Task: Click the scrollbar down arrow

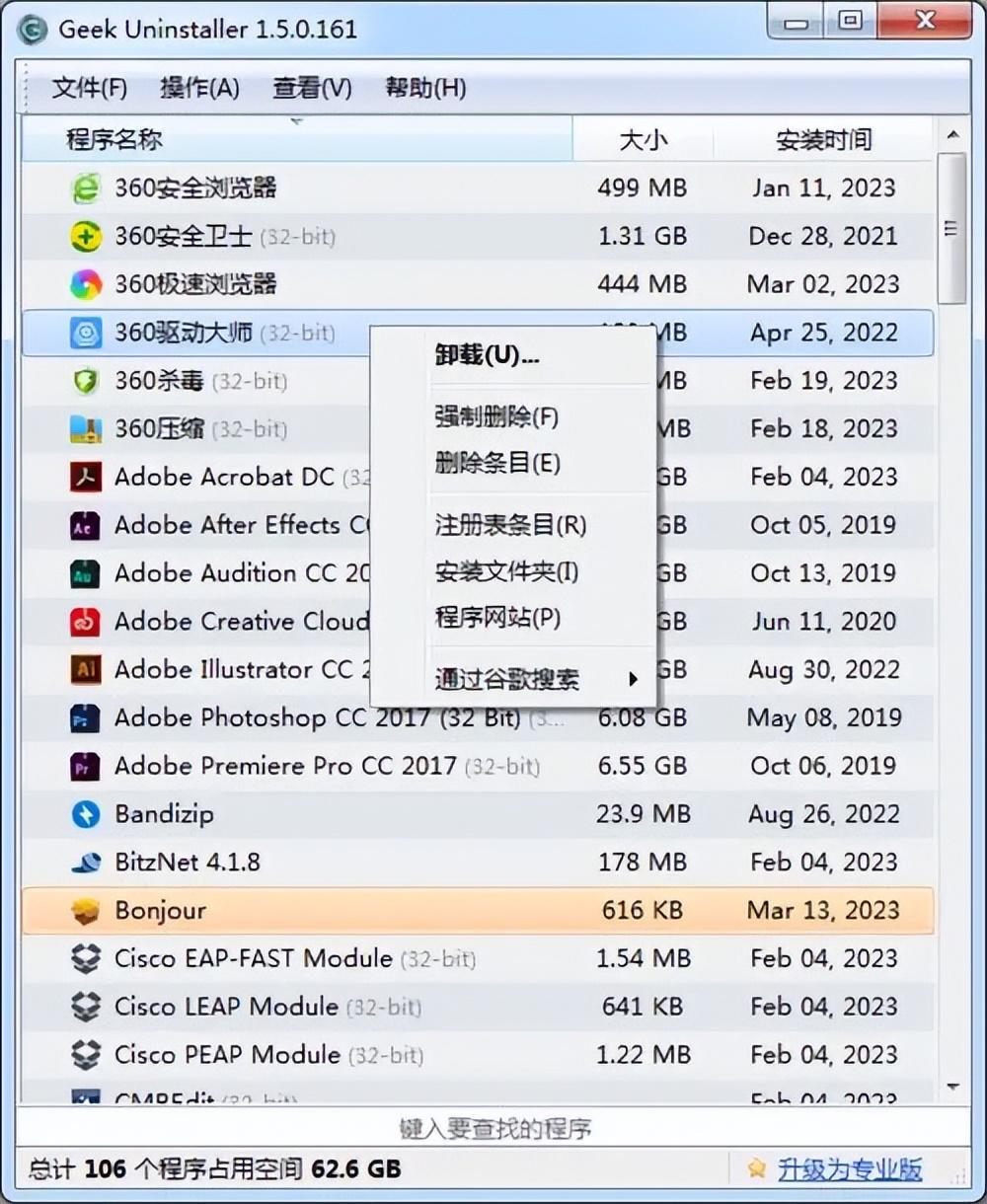Action: click(x=952, y=1087)
